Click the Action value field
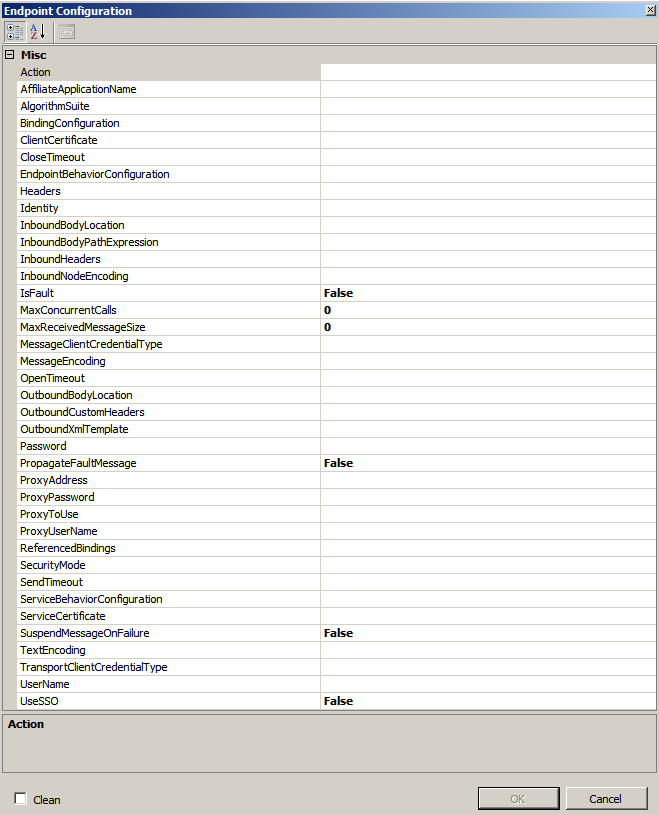The width and height of the screenshot is (659, 815). (x=488, y=72)
